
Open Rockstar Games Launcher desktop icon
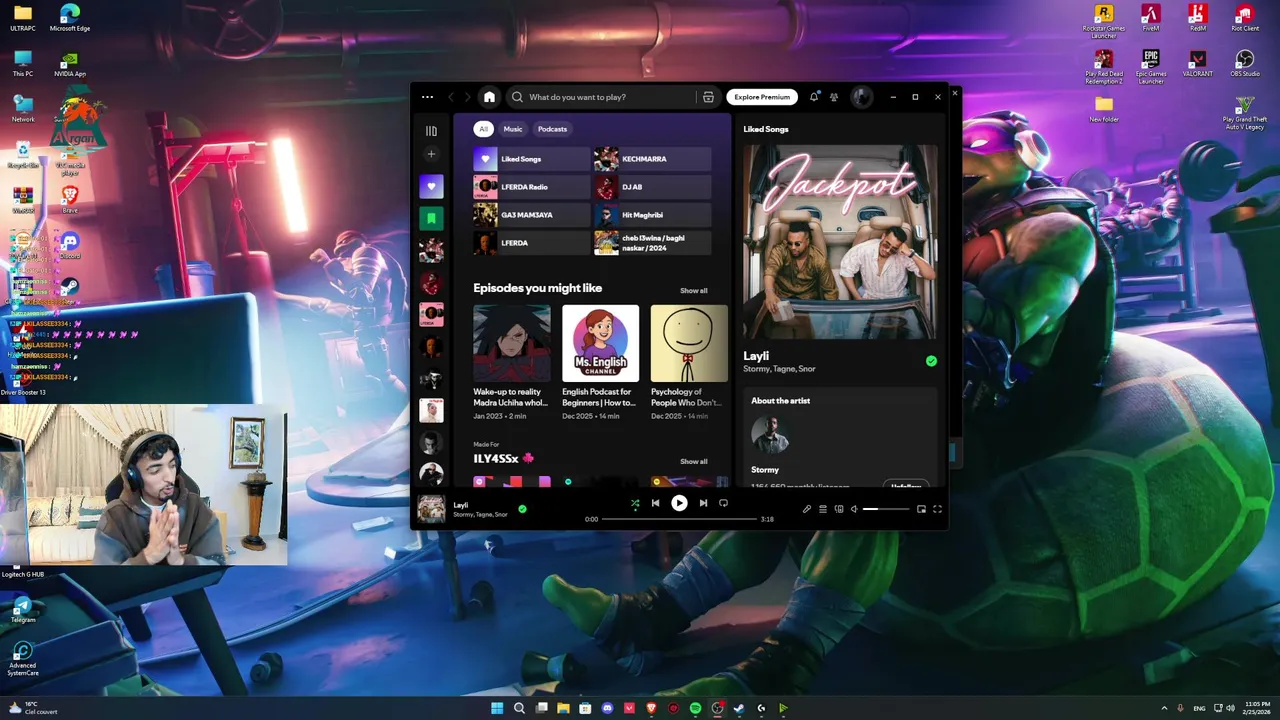point(1104,20)
